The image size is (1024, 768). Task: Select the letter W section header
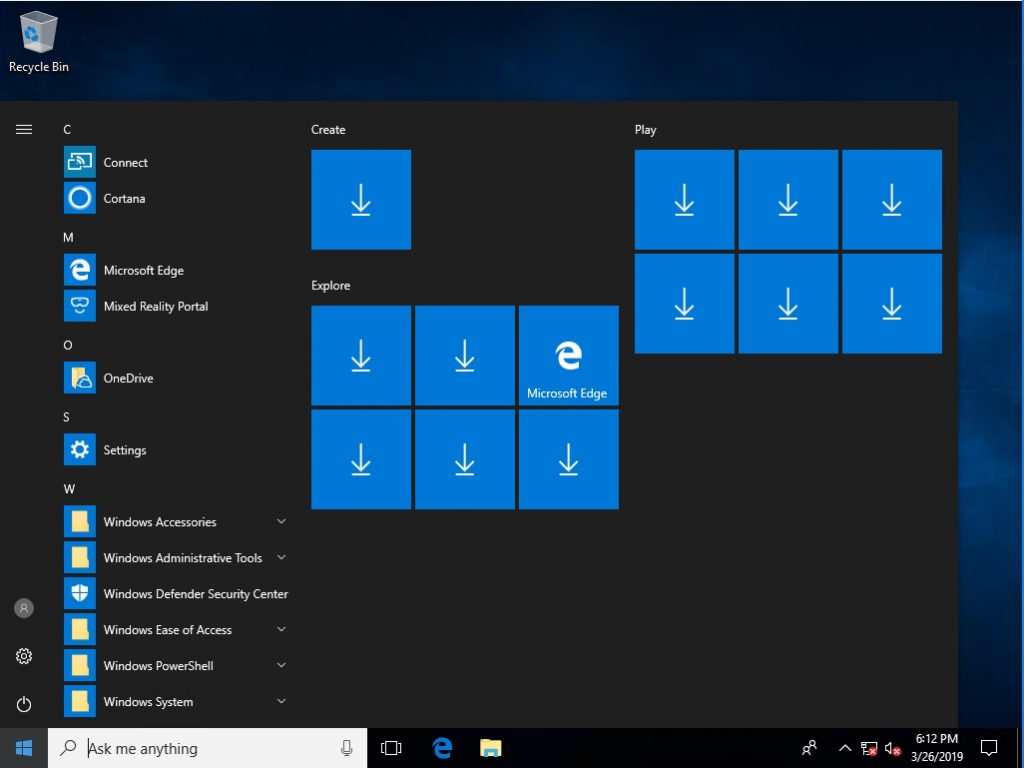tap(69, 488)
